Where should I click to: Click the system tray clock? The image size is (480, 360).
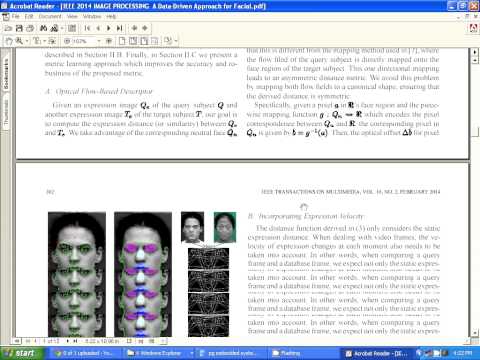463,353
